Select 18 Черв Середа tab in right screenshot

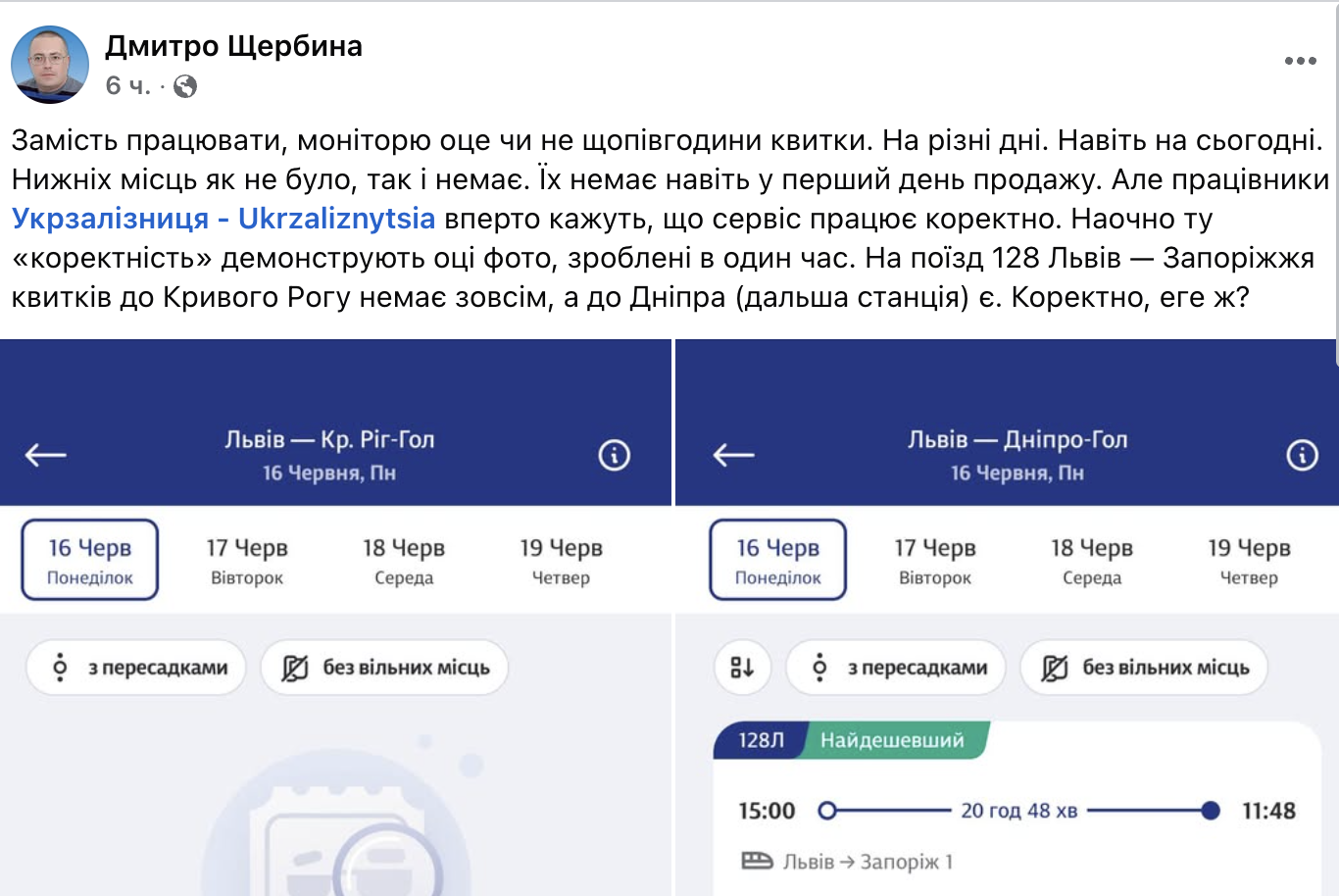click(x=1092, y=560)
